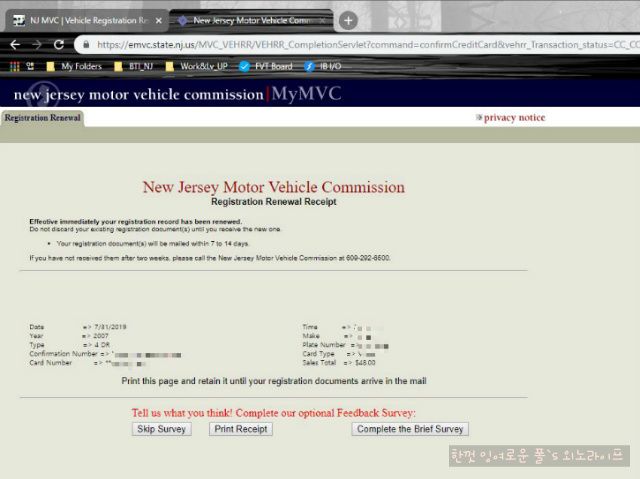
Task: Click the MyMVC header logo text
Action: click(x=306, y=94)
